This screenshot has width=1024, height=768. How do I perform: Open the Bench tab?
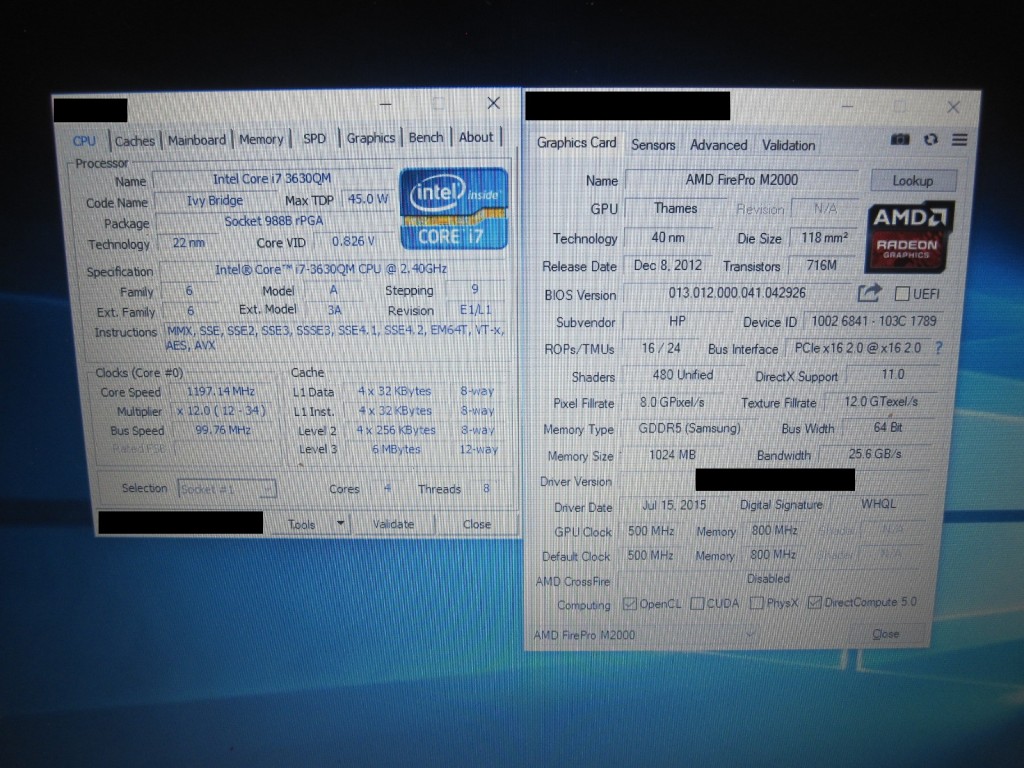point(426,137)
